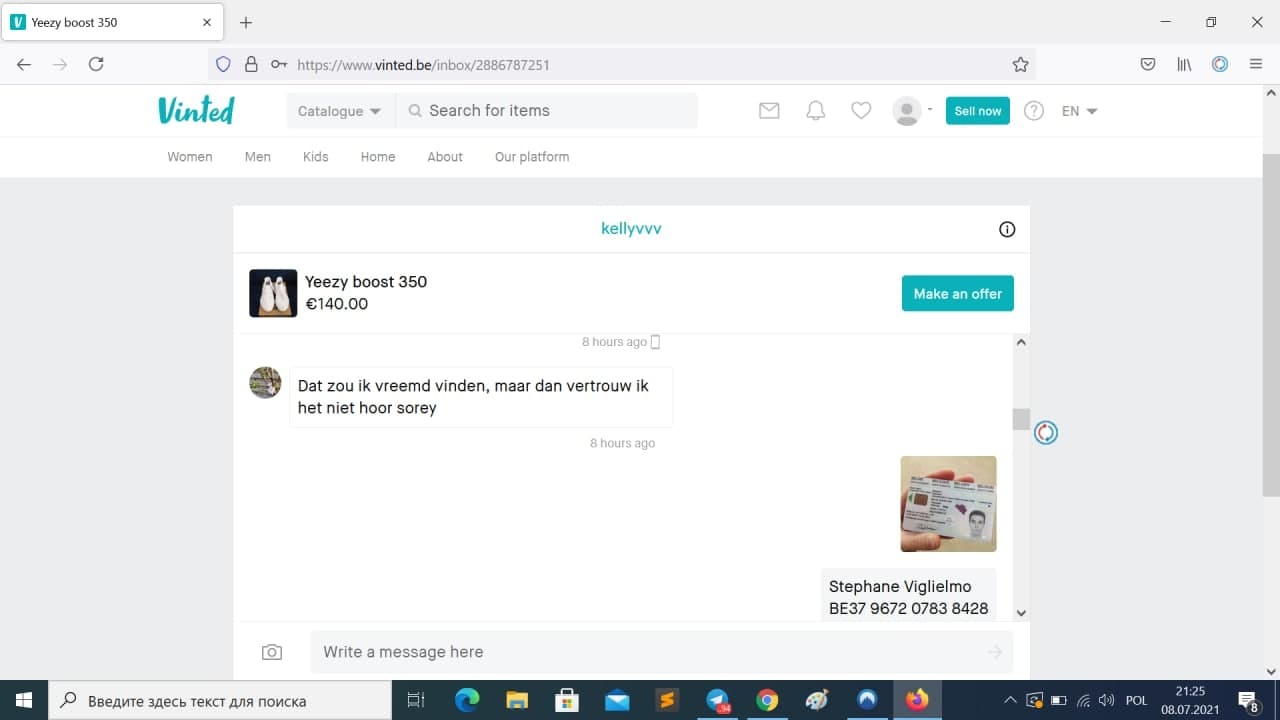This screenshot has width=1280, height=720.
Task: Open Sublime Text from taskbar
Action: (x=667, y=700)
